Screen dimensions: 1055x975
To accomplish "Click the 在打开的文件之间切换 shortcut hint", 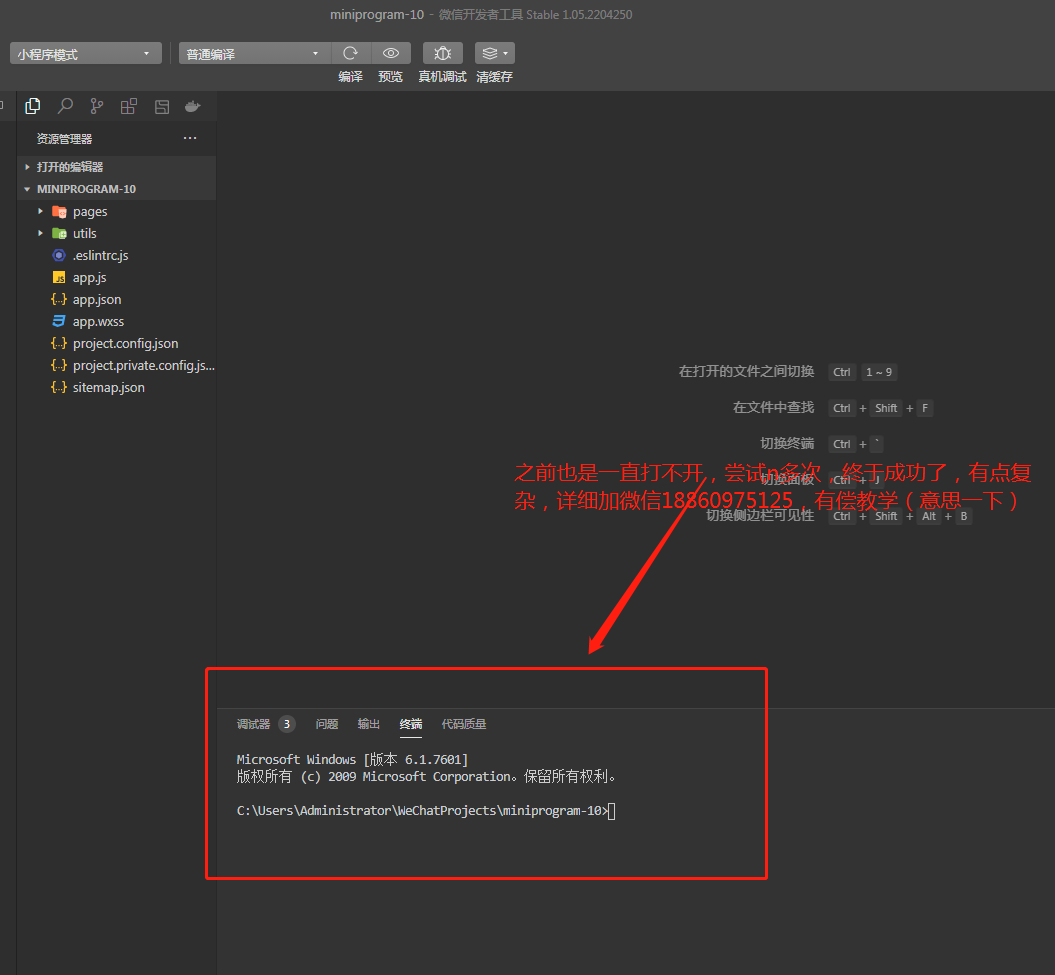I will click(746, 371).
